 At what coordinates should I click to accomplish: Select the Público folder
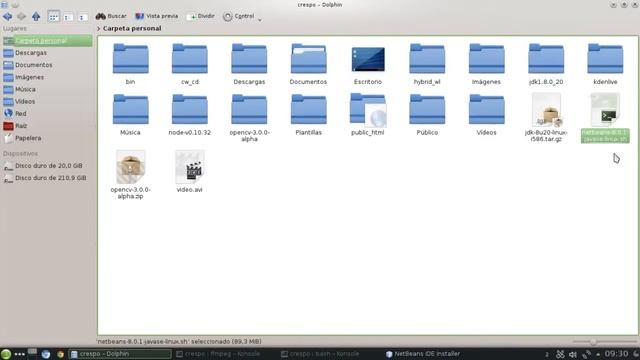pos(427,109)
